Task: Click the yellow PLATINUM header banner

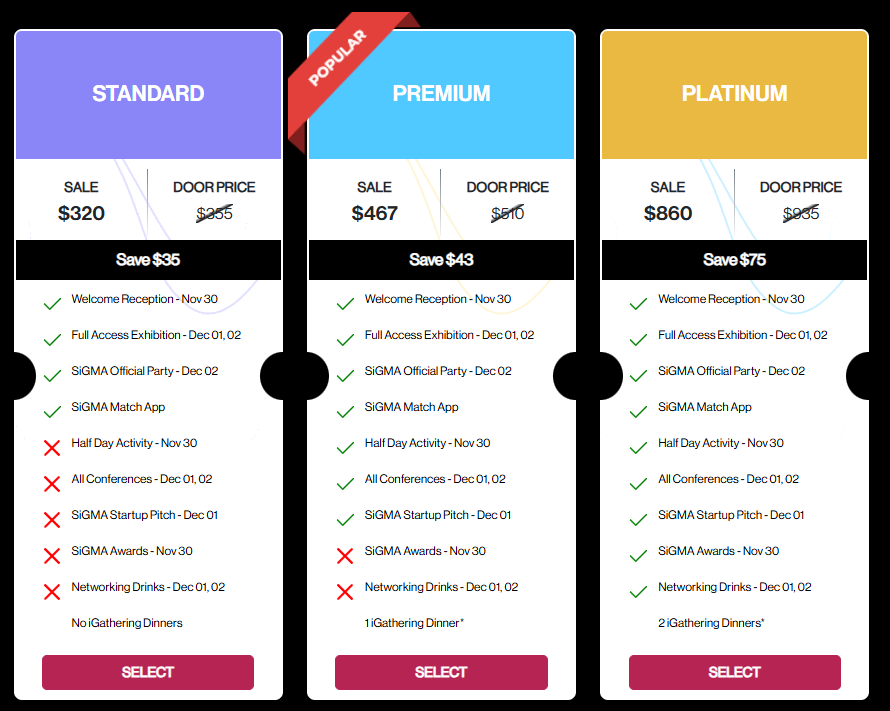Action: [734, 94]
